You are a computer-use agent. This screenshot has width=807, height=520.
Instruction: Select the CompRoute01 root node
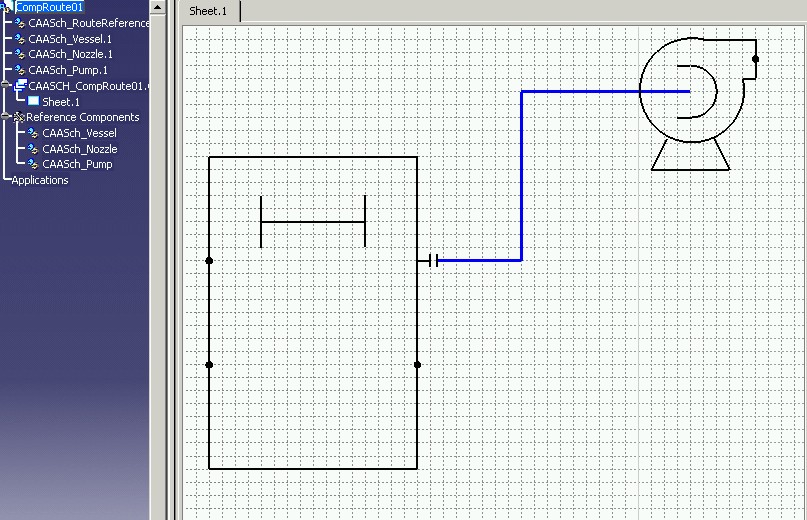click(x=49, y=7)
